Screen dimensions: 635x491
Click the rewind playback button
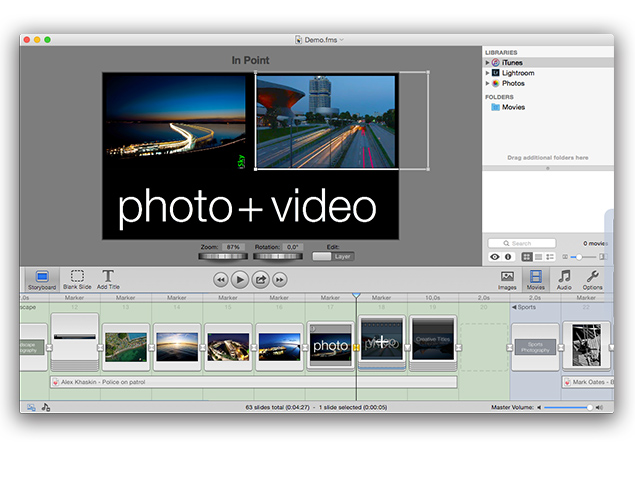click(x=221, y=280)
